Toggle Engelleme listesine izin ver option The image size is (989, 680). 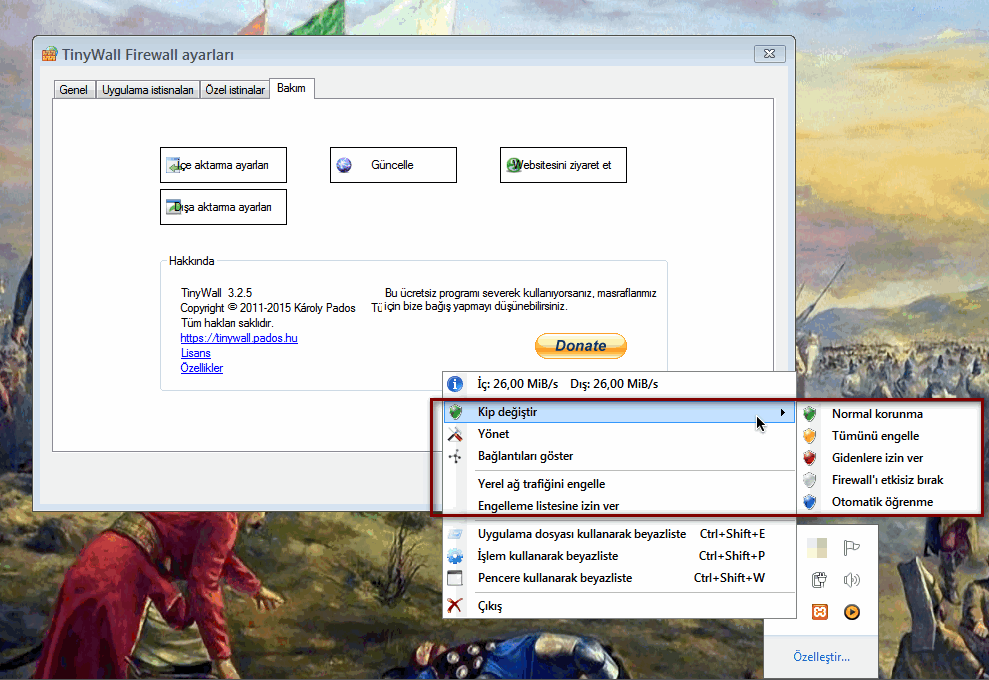click(619, 506)
